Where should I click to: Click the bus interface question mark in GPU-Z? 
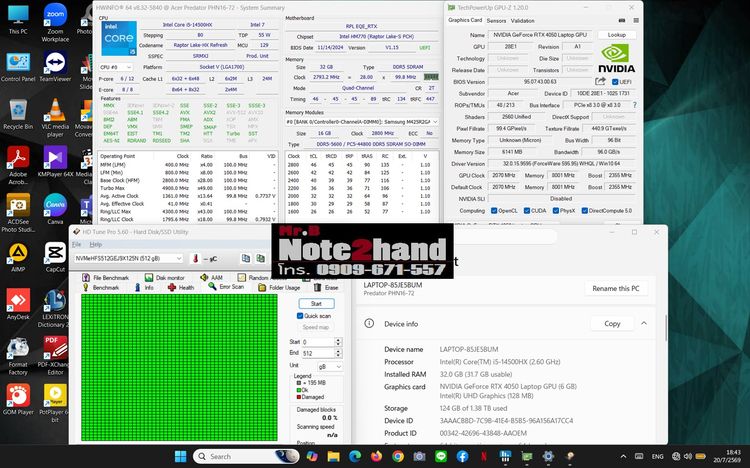(x=634, y=105)
